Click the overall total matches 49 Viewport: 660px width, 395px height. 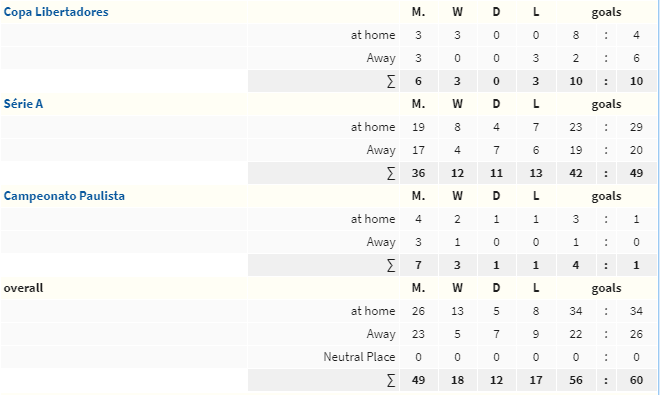point(418,380)
